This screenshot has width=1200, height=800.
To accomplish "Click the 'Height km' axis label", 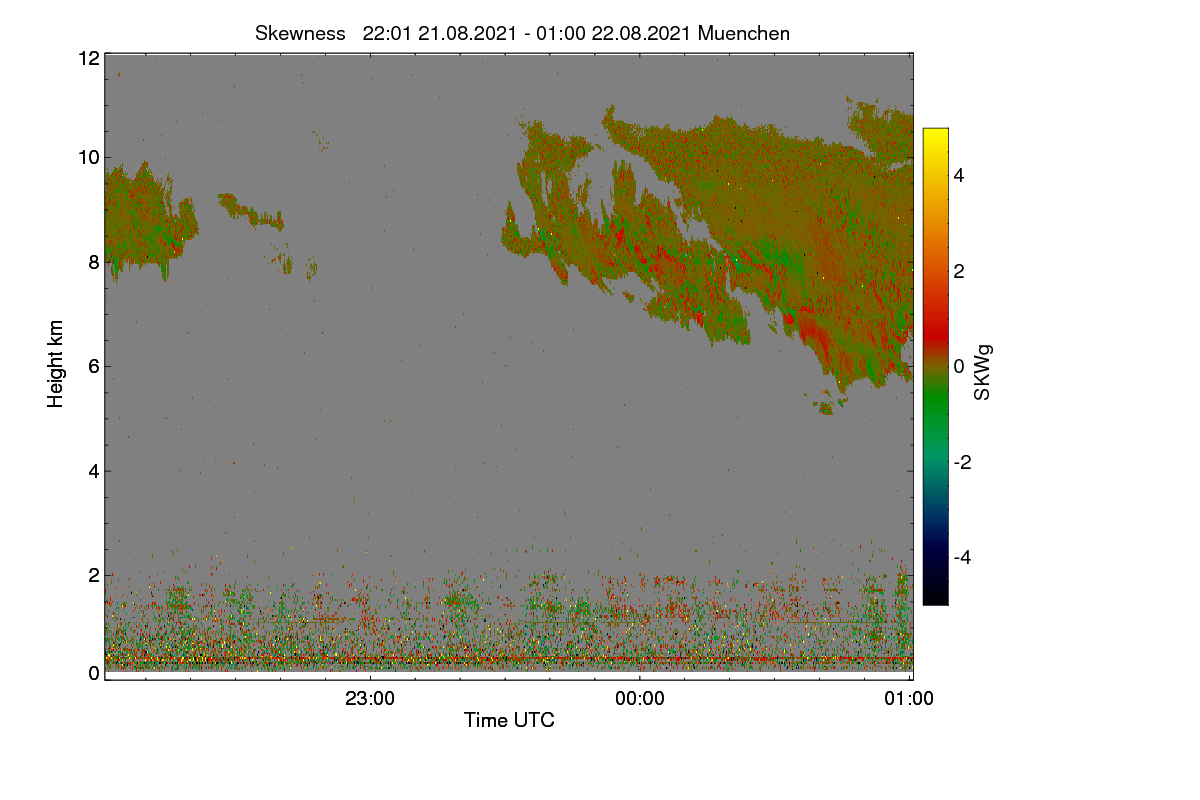I will (56, 364).
